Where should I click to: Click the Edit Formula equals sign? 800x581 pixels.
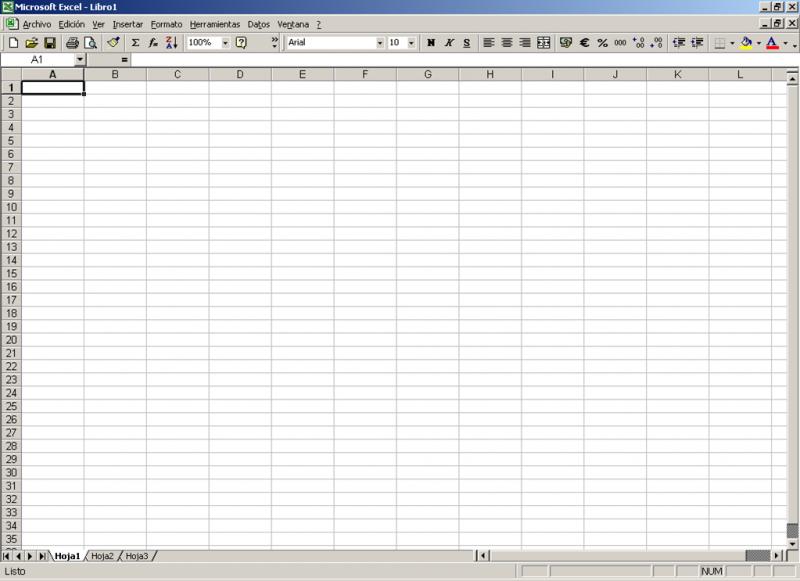(124, 60)
